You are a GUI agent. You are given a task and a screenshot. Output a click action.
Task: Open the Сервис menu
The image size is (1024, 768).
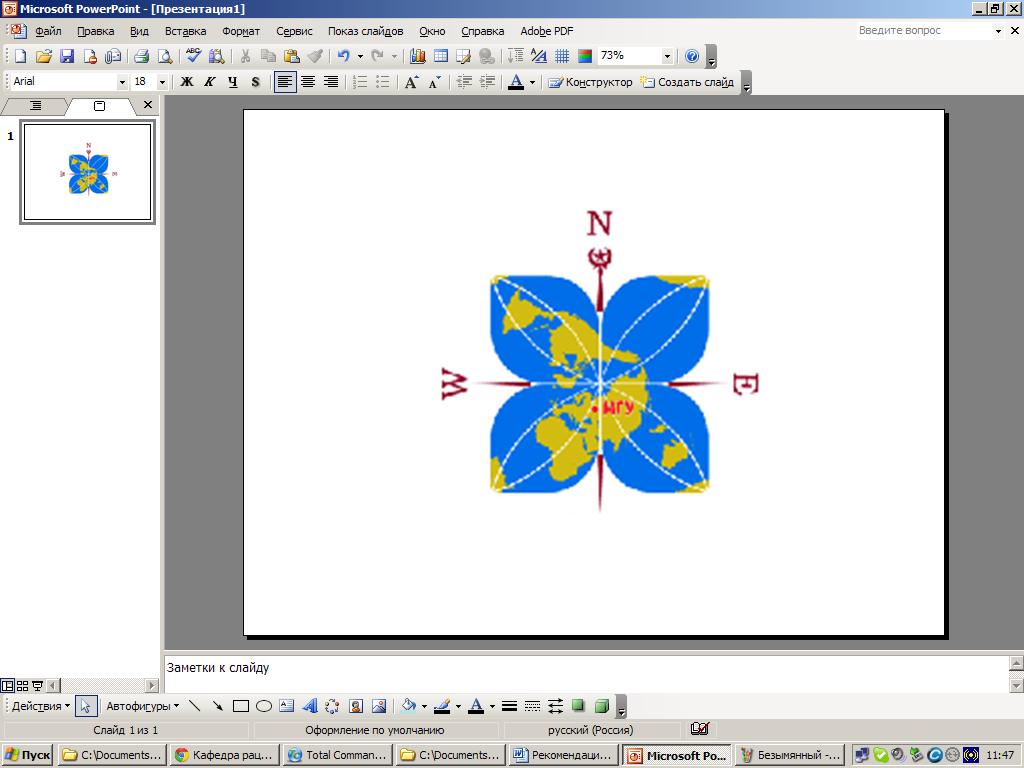[x=295, y=31]
